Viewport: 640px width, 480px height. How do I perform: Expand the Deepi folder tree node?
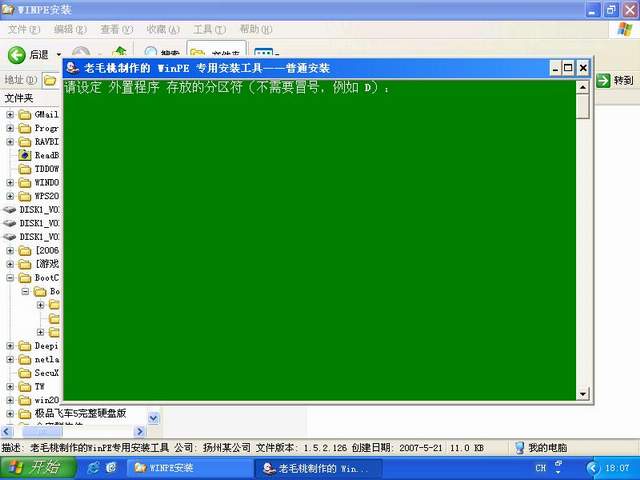click(x=10, y=346)
